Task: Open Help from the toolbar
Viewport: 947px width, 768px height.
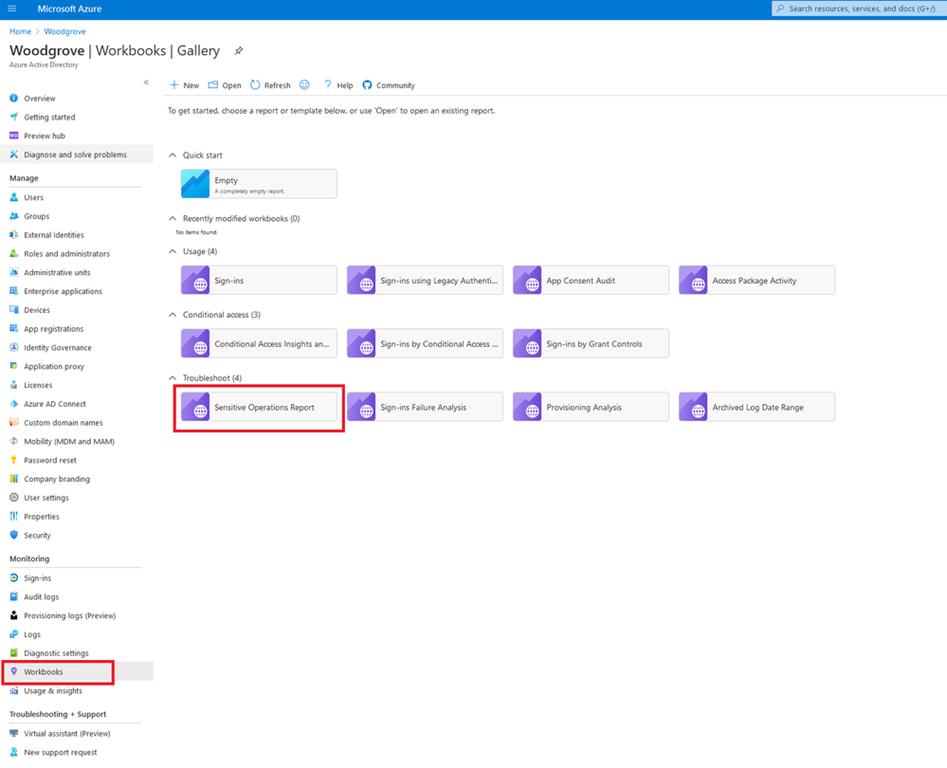Action: tap(327, 85)
